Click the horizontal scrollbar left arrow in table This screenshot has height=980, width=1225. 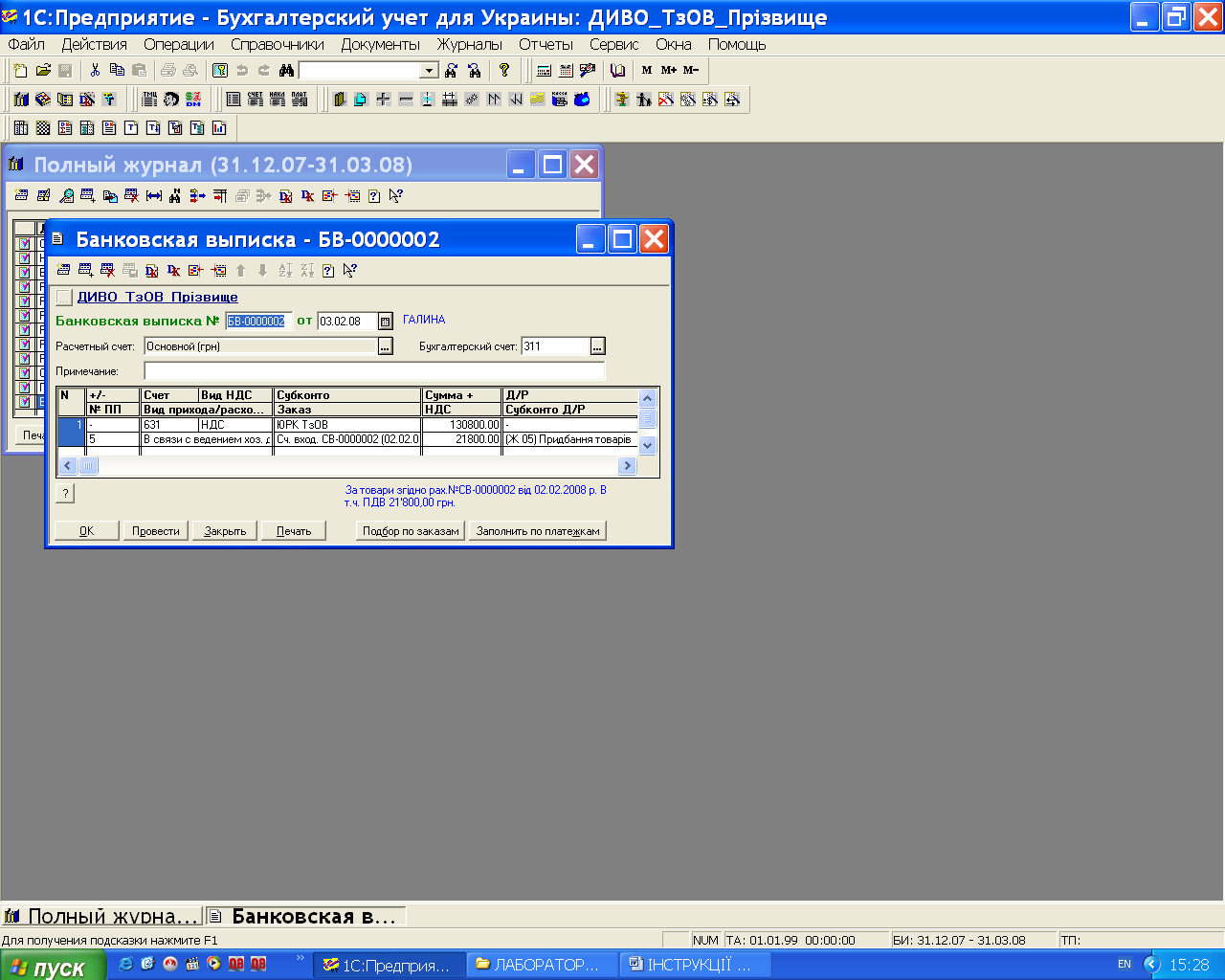68,466
